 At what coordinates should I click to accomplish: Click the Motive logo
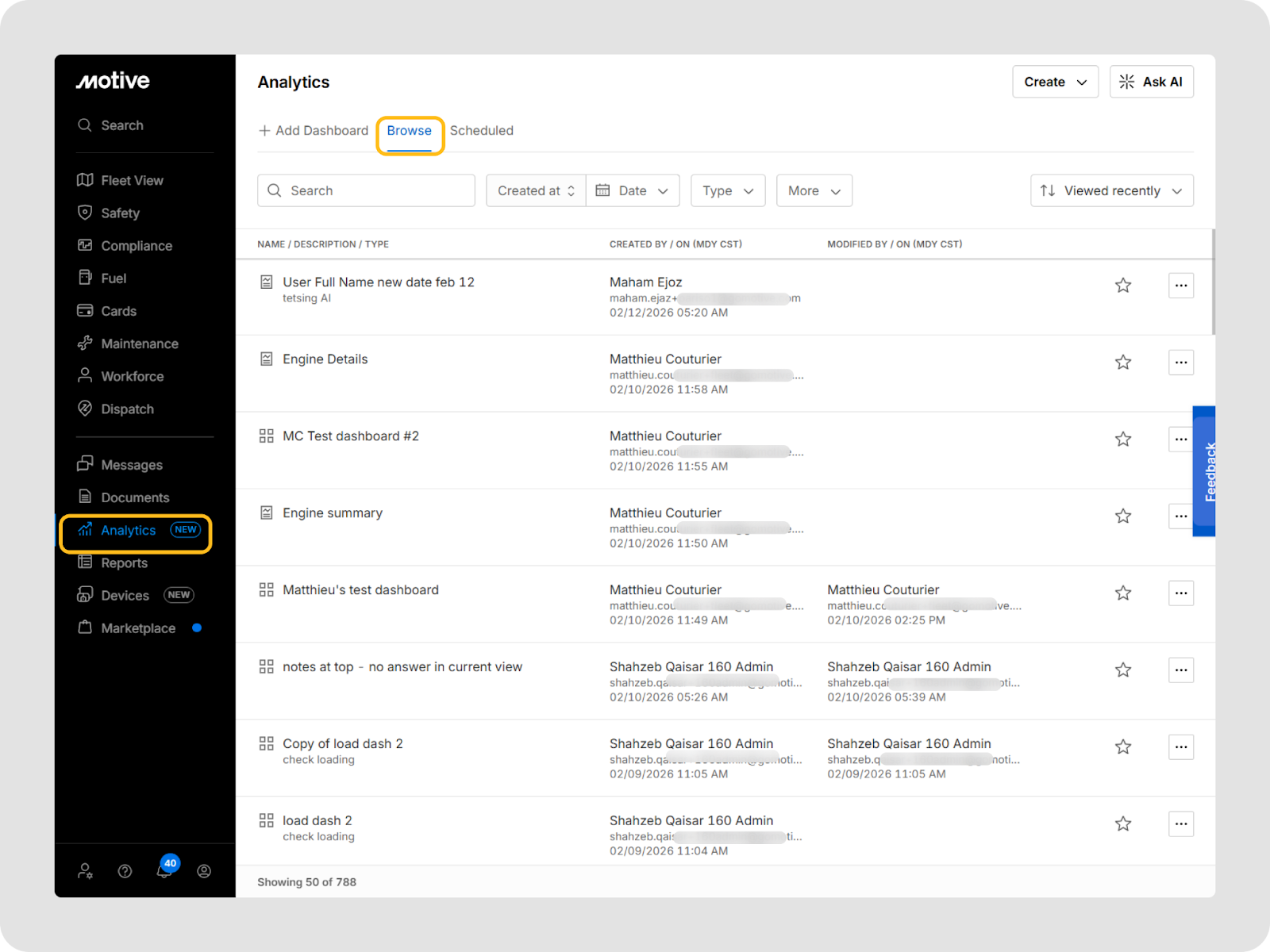point(113,81)
